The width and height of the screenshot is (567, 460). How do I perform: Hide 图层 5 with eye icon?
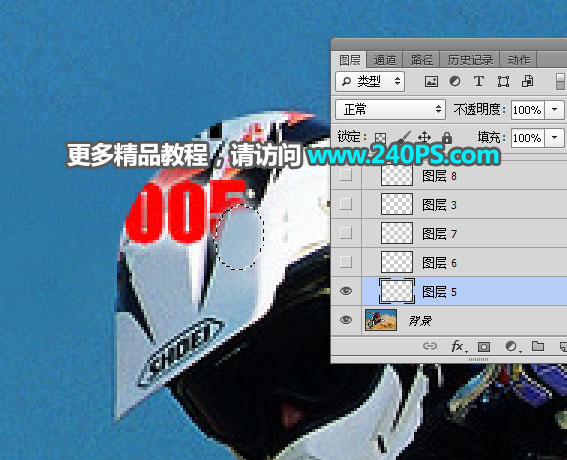tap(346, 291)
